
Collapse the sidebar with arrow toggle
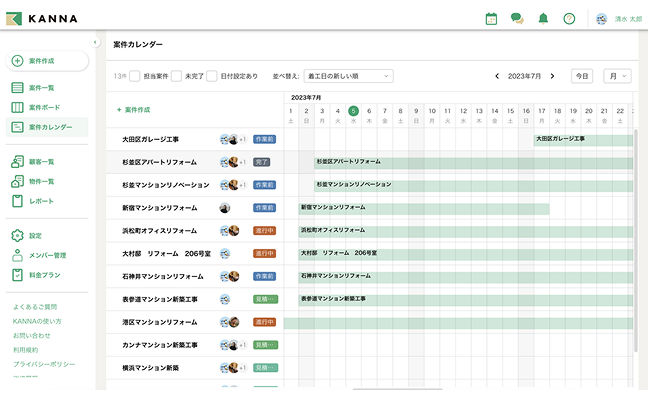(x=95, y=42)
